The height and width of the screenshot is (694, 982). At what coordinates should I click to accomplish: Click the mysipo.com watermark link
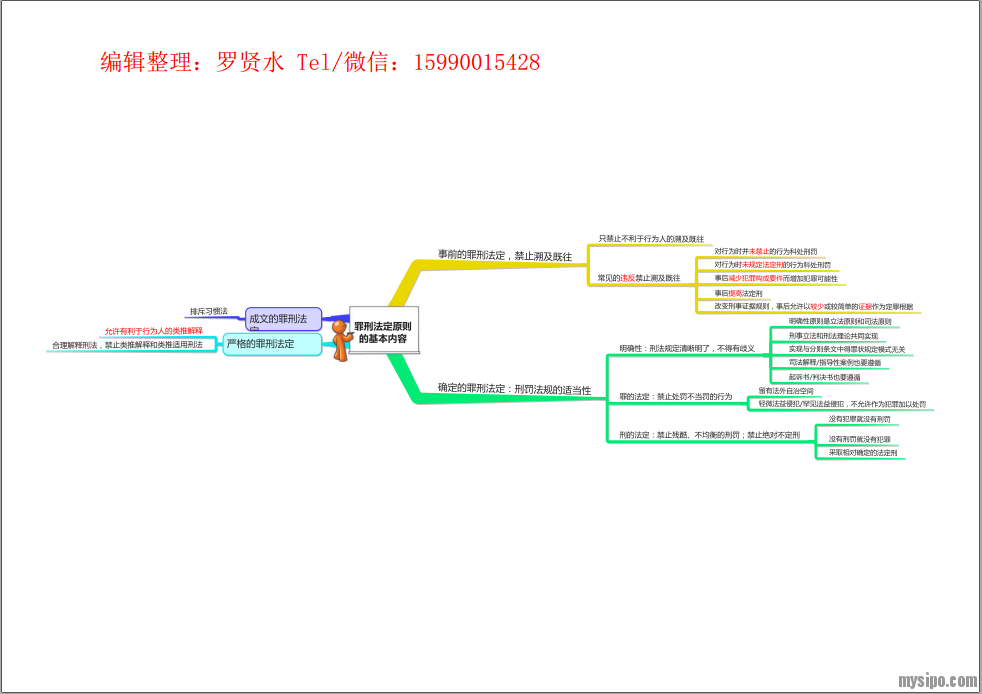click(936, 680)
